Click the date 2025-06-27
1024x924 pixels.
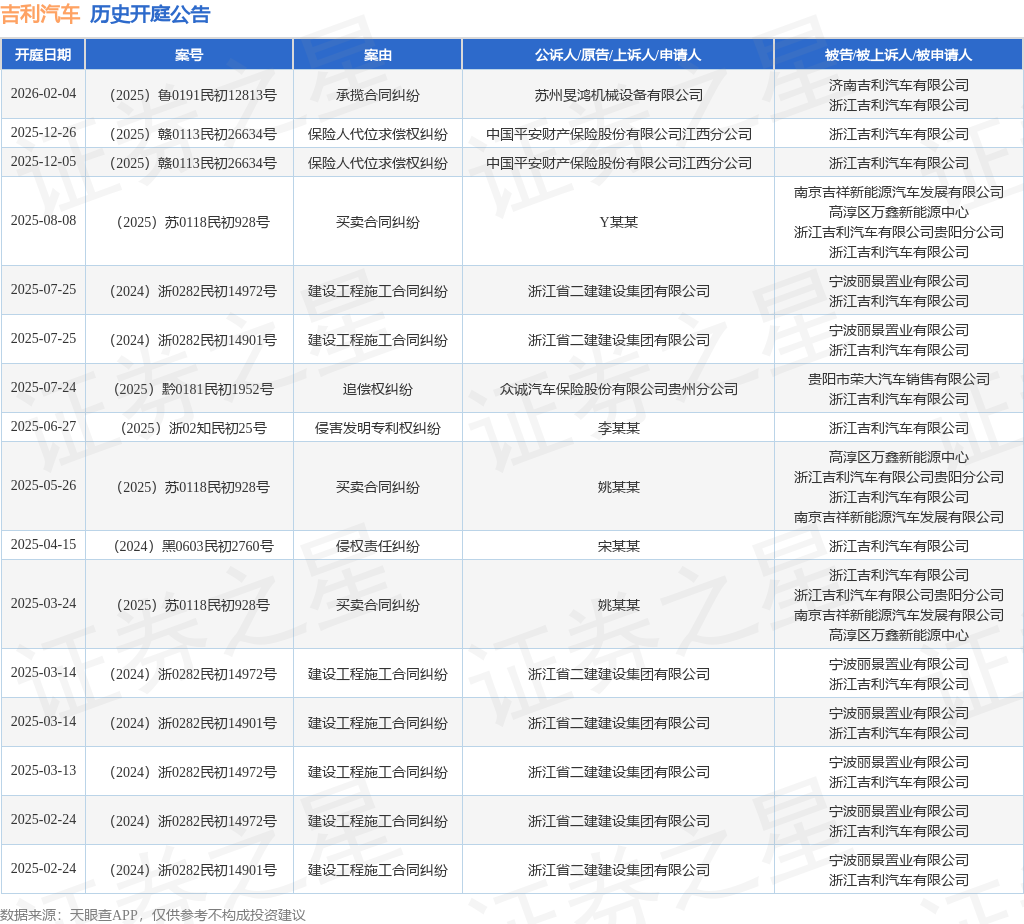[x=43, y=426]
